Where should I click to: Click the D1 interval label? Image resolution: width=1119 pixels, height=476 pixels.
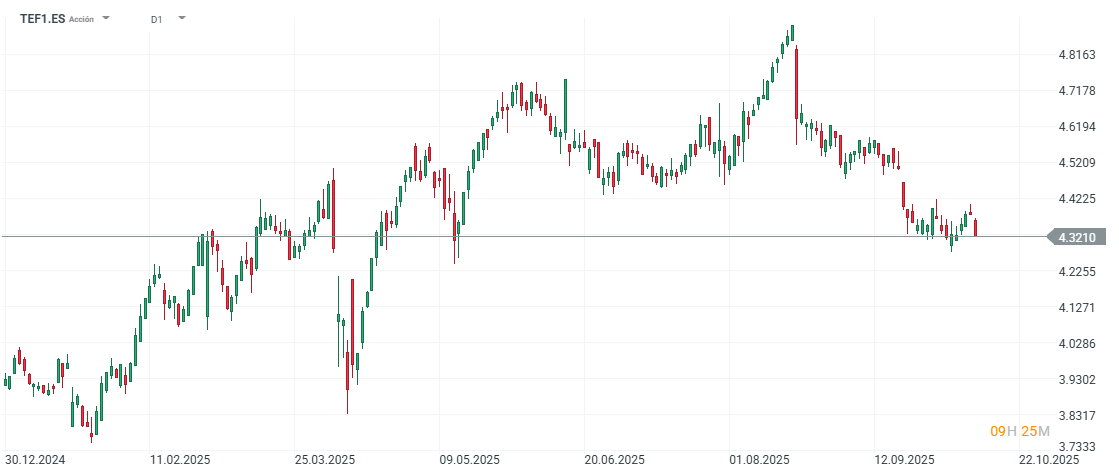(x=157, y=19)
